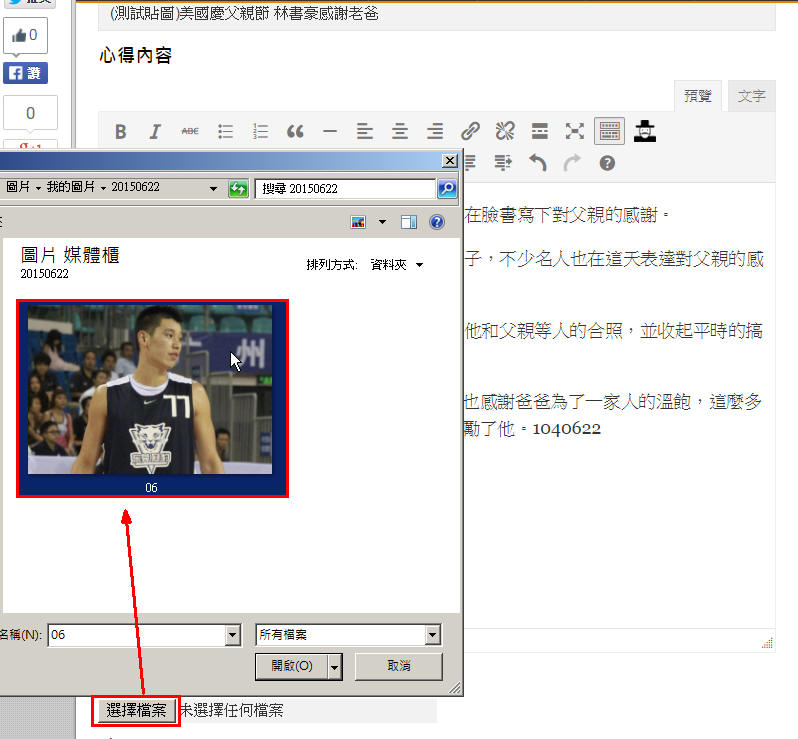
Task: Apply italic formatting in editor
Action: tap(155, 131)
